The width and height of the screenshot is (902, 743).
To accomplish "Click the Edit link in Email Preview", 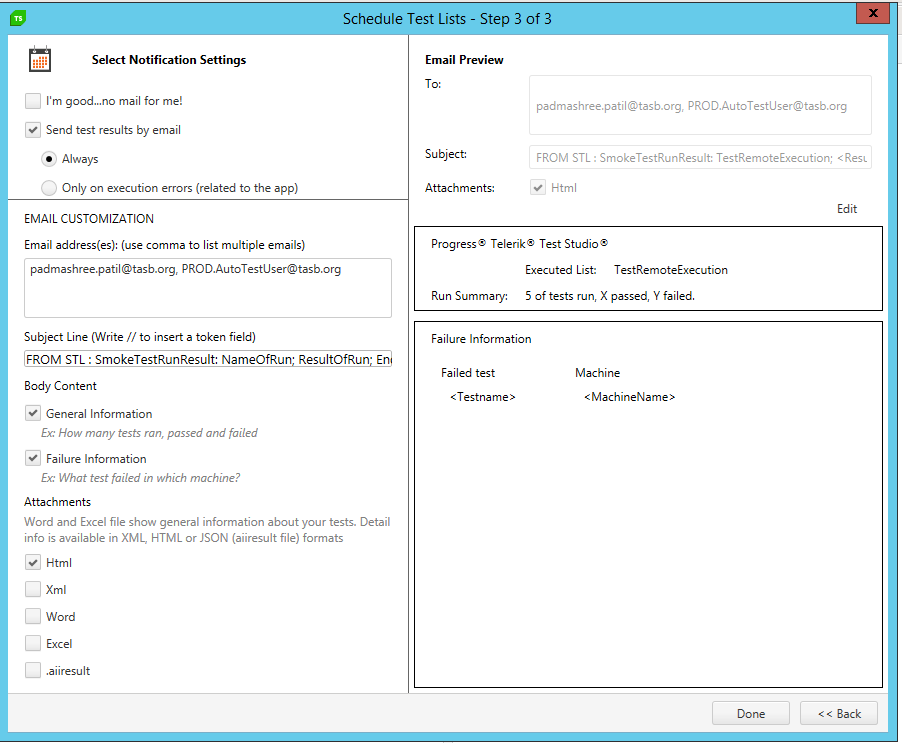I will click(x=847, y=209).
